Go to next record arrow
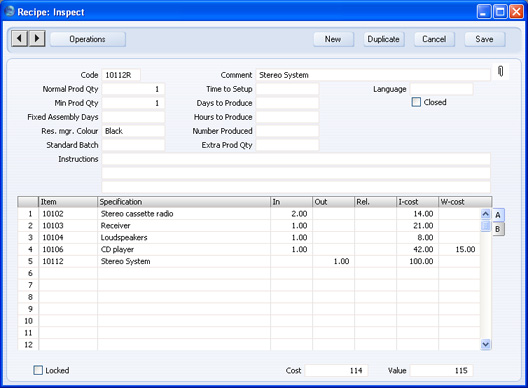Viewport: 528px width, 388px height. (x=37, y=39)
